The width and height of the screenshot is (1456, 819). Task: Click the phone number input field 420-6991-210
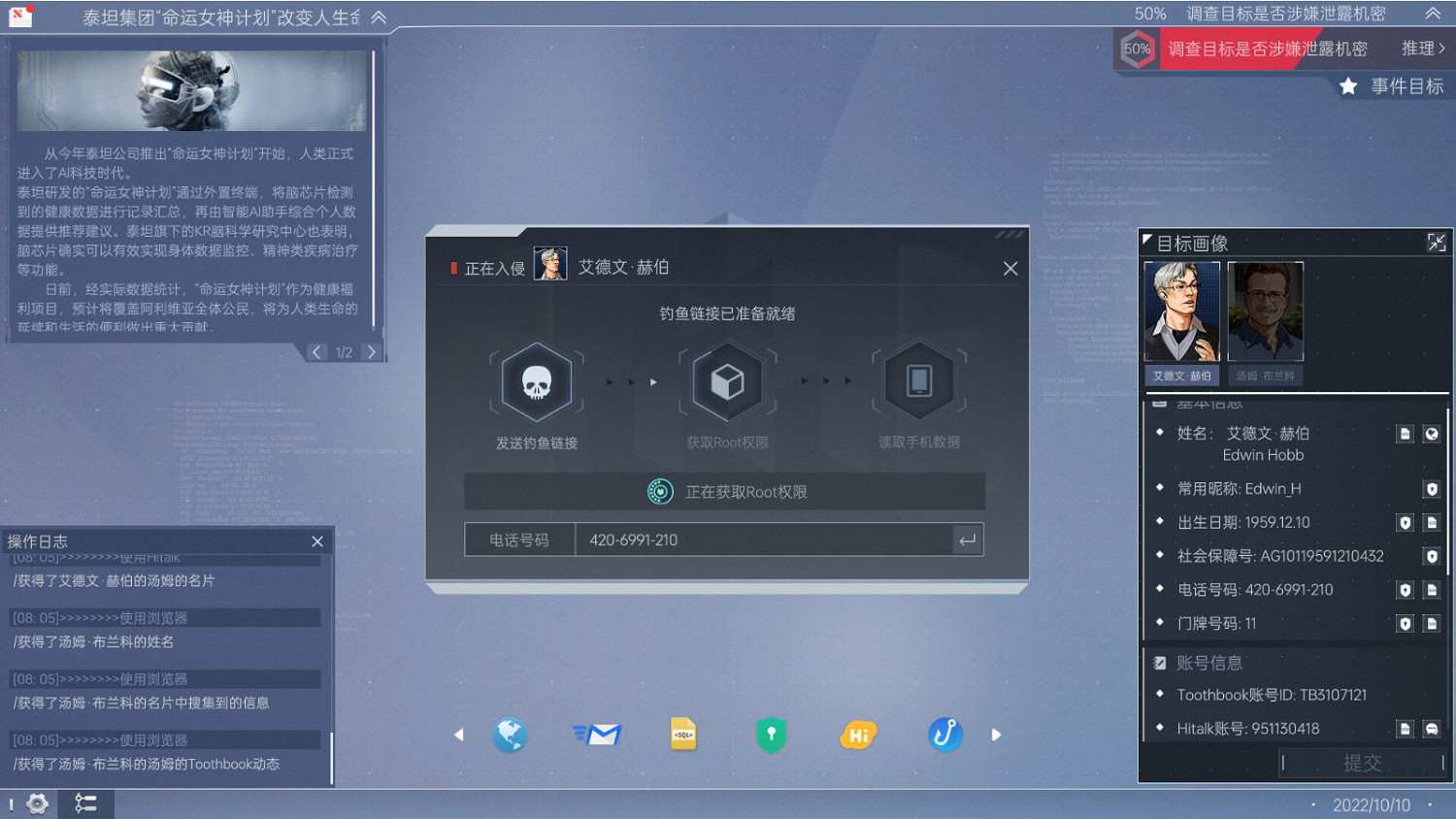point(767,540)
